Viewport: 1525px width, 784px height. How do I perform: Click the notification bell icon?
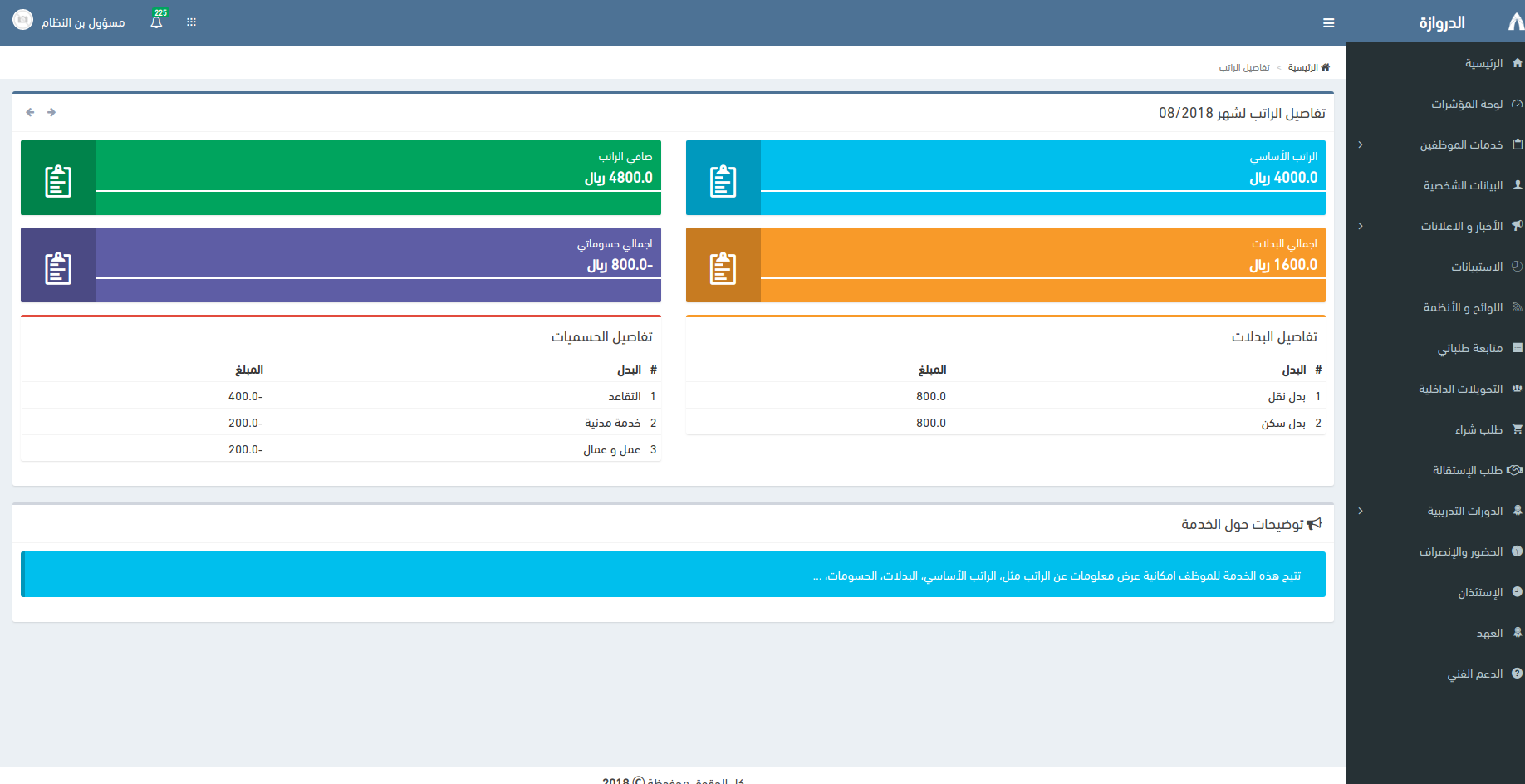(x=156, y=22)
